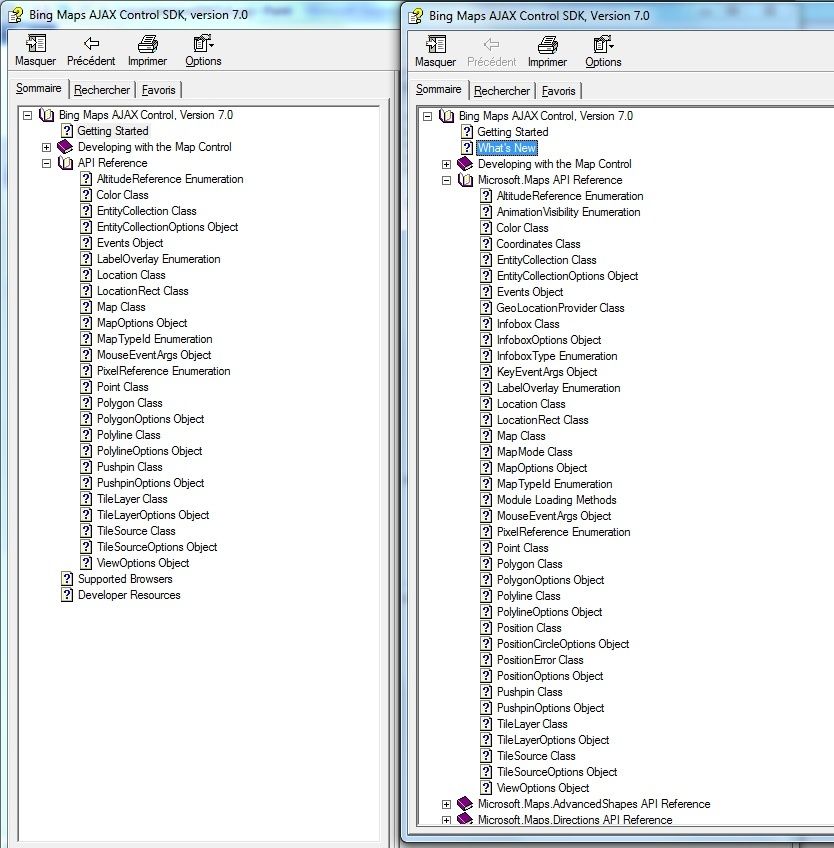This screenshot has width=834, height=848.
Task: Collapse the root node in right window tree
Action: pyautogui.click(x=427, y=116)
